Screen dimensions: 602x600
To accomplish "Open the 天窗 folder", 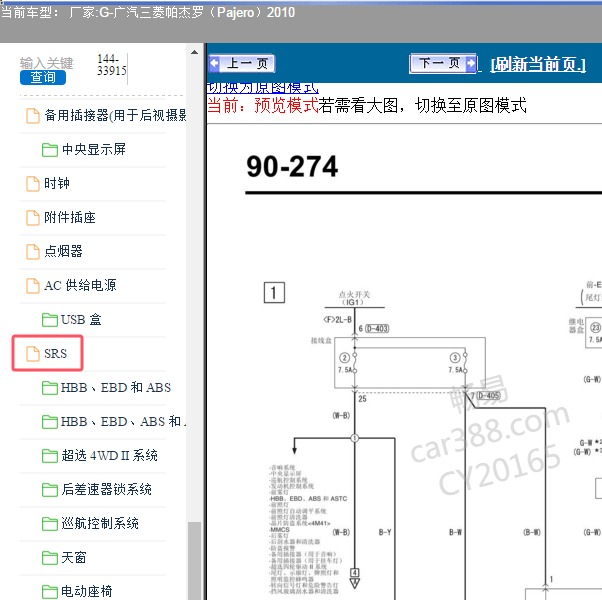I will click(x=64, y=557).
